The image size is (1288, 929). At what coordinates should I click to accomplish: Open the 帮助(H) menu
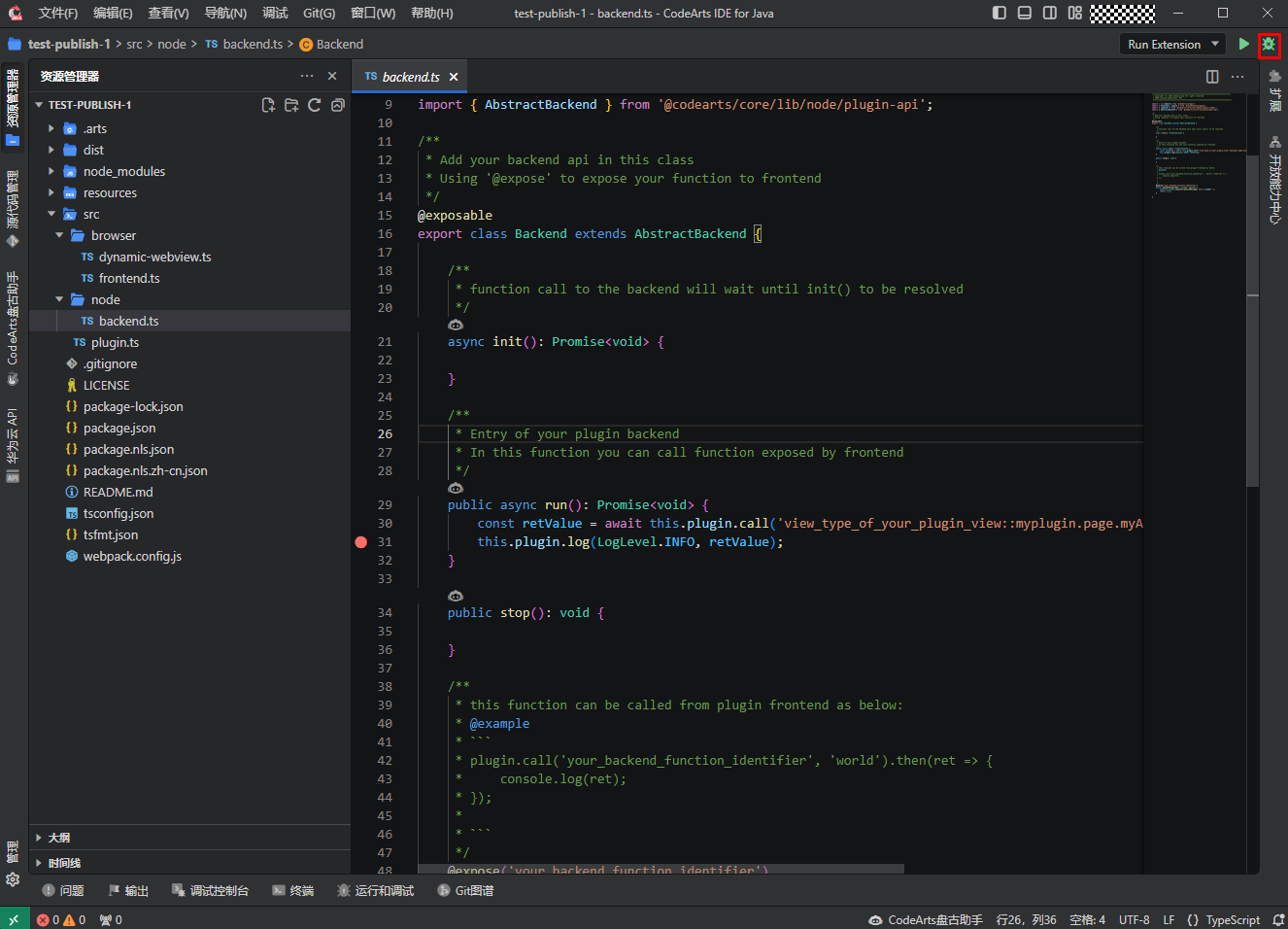(x=432, y=14)
